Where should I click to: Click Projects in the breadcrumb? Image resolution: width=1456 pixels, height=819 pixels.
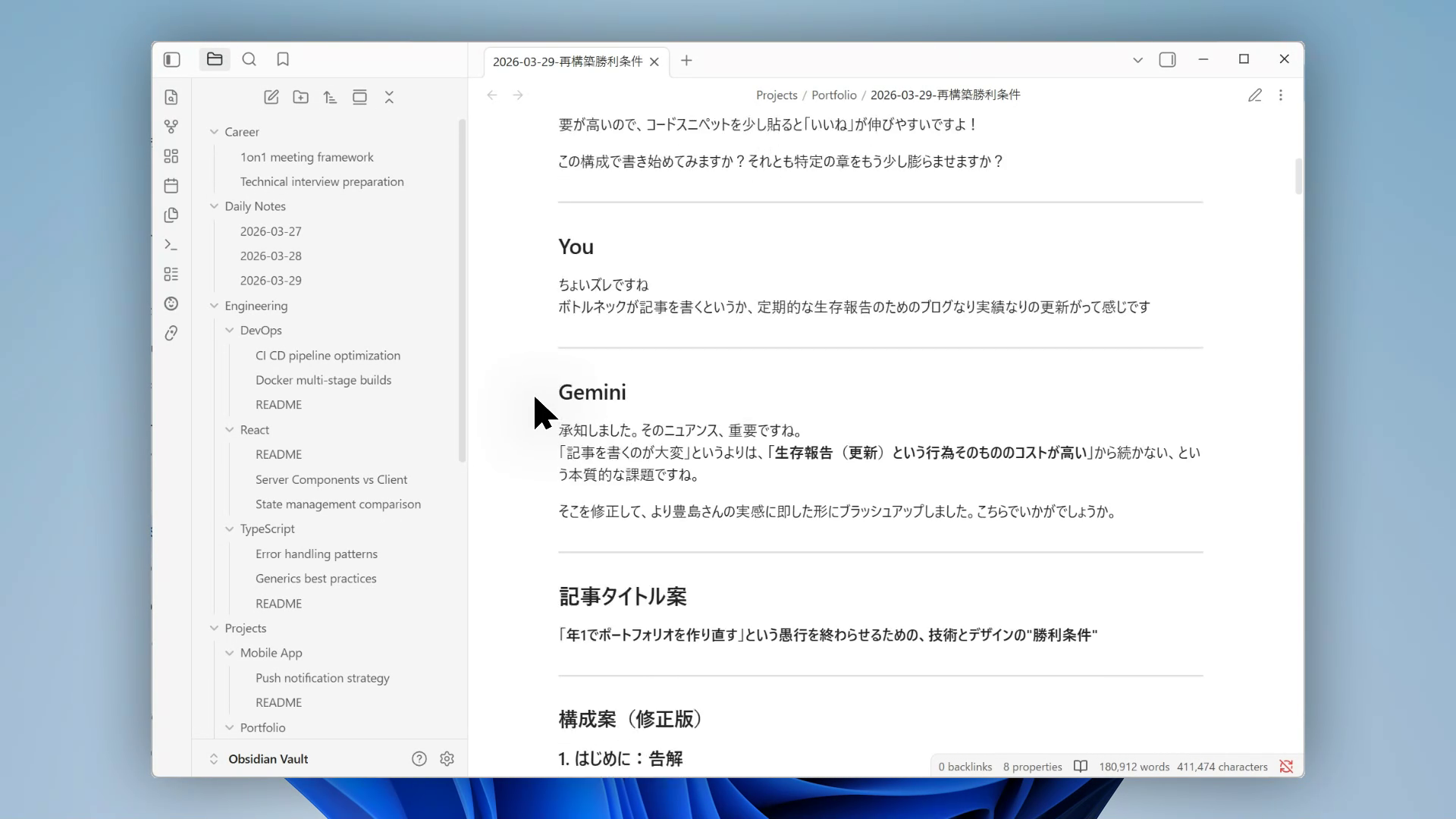[777, 95]
